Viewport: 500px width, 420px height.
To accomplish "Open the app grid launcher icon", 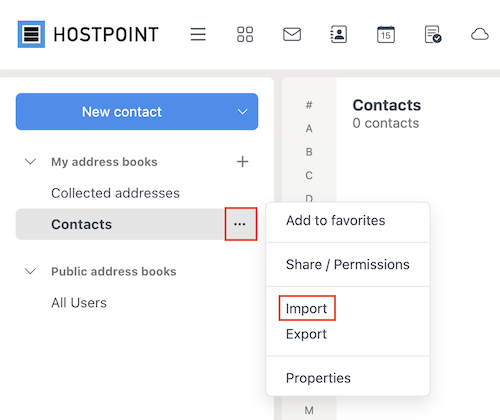I will [x=245, y=34].
